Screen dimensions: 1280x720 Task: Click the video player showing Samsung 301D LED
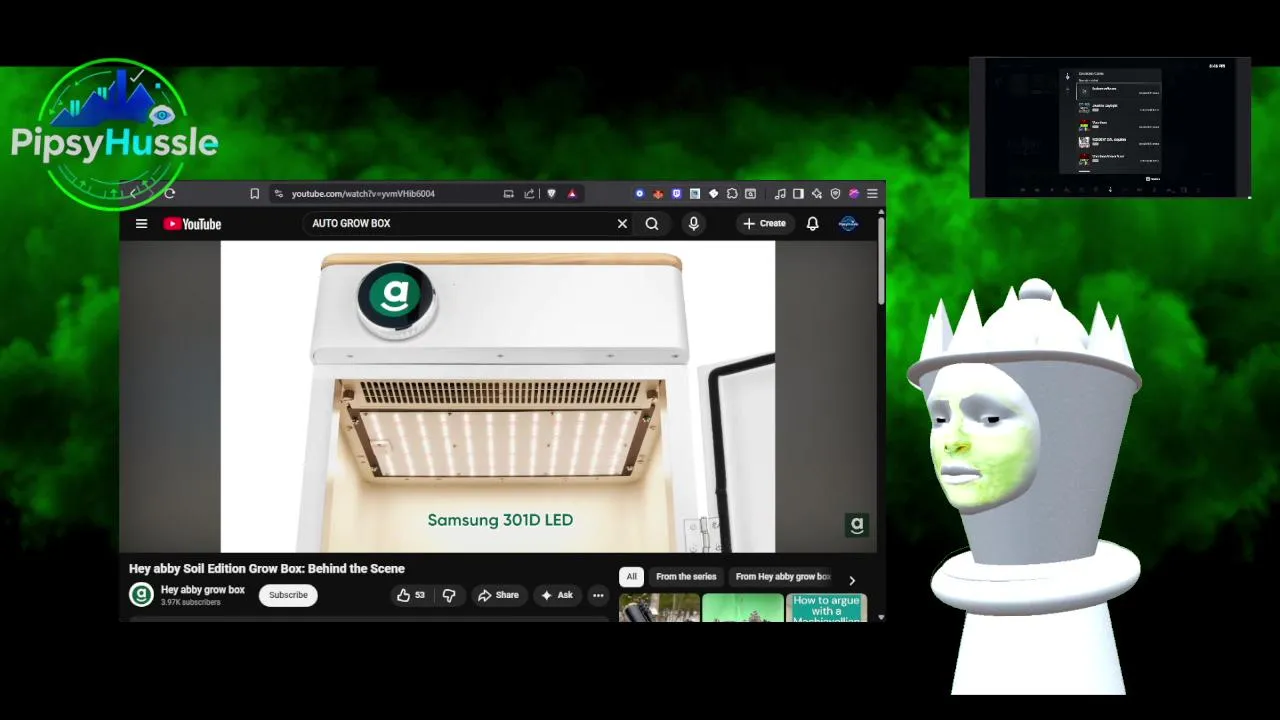point(498,397)
